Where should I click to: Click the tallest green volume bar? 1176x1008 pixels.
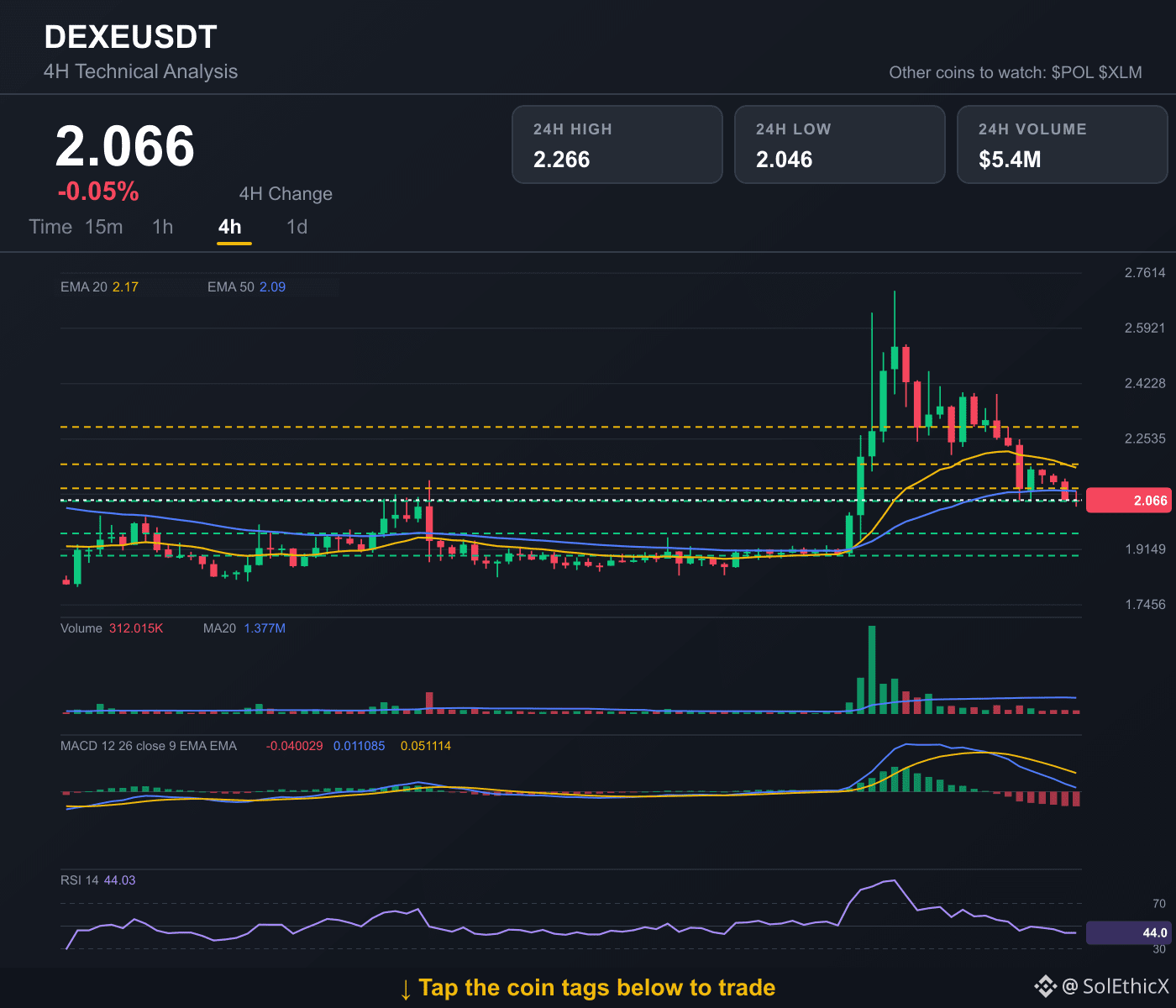click(872, 669)
